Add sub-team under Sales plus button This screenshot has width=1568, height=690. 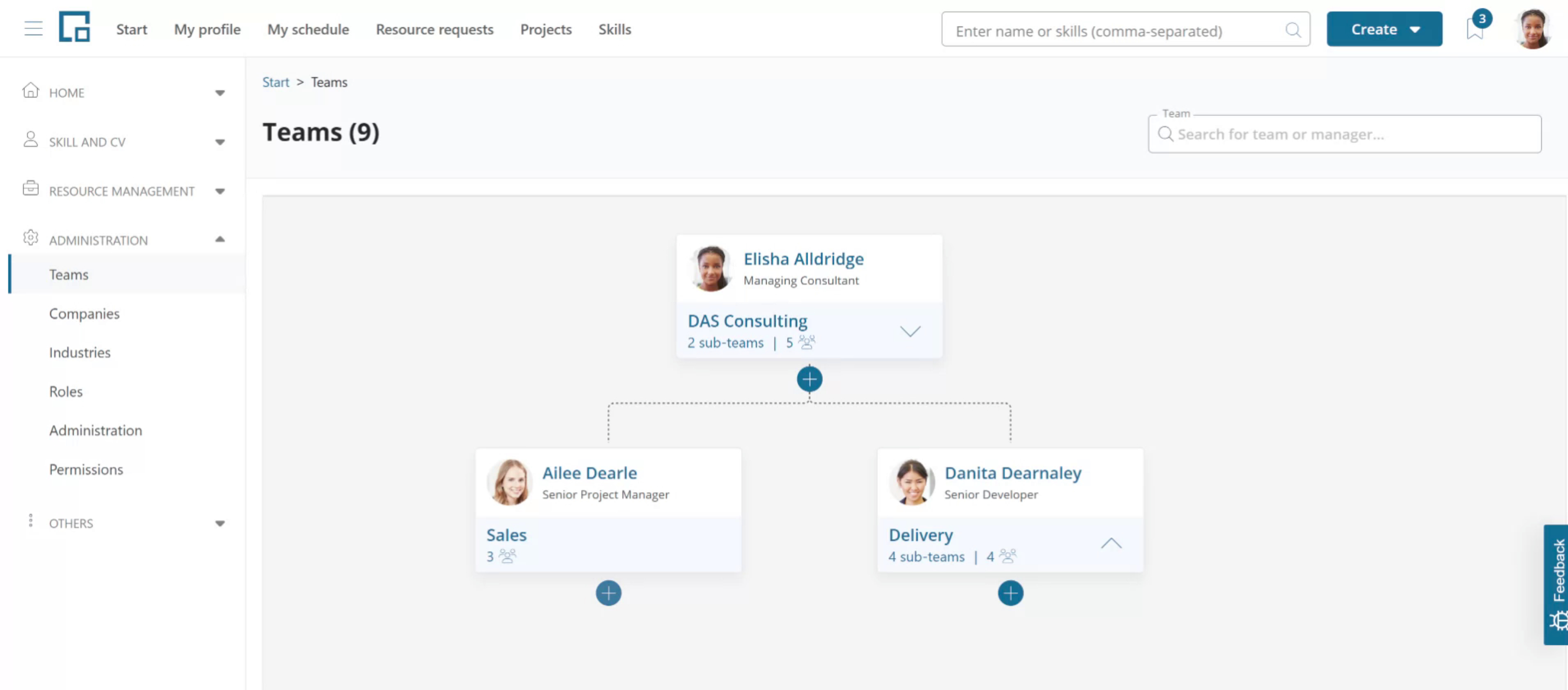tap(608, 593)
